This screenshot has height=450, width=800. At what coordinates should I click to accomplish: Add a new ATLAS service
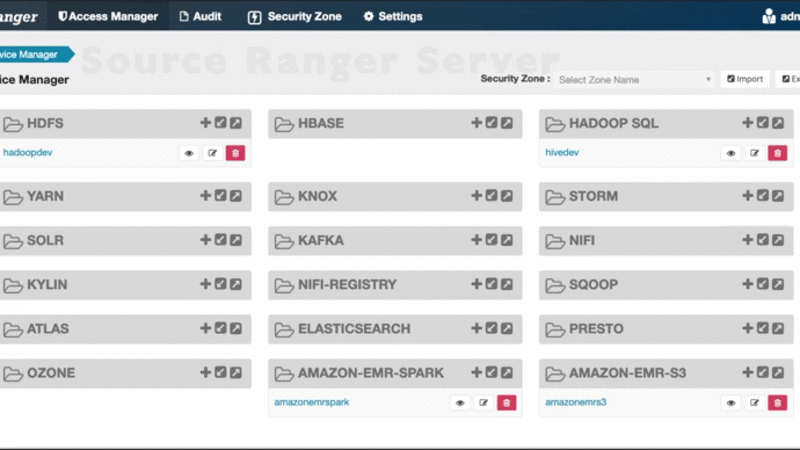[205, 329]
